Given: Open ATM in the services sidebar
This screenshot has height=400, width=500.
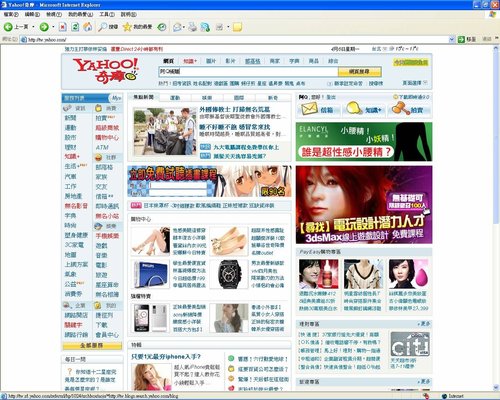Looking at the screenshot, I should pyautogui.click(x=102, y=147).
